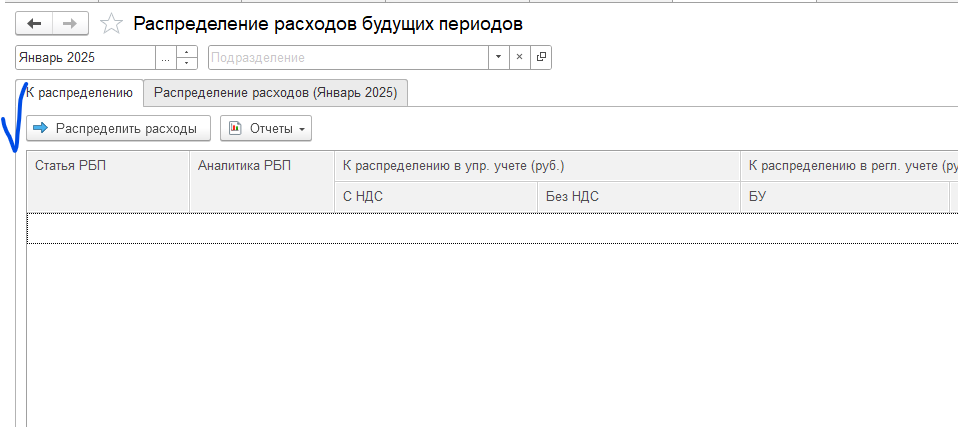The height and width of the screenshot is (427, 958).
Task: Go forward using the right arrow button
Action: [x=69, y=23]
